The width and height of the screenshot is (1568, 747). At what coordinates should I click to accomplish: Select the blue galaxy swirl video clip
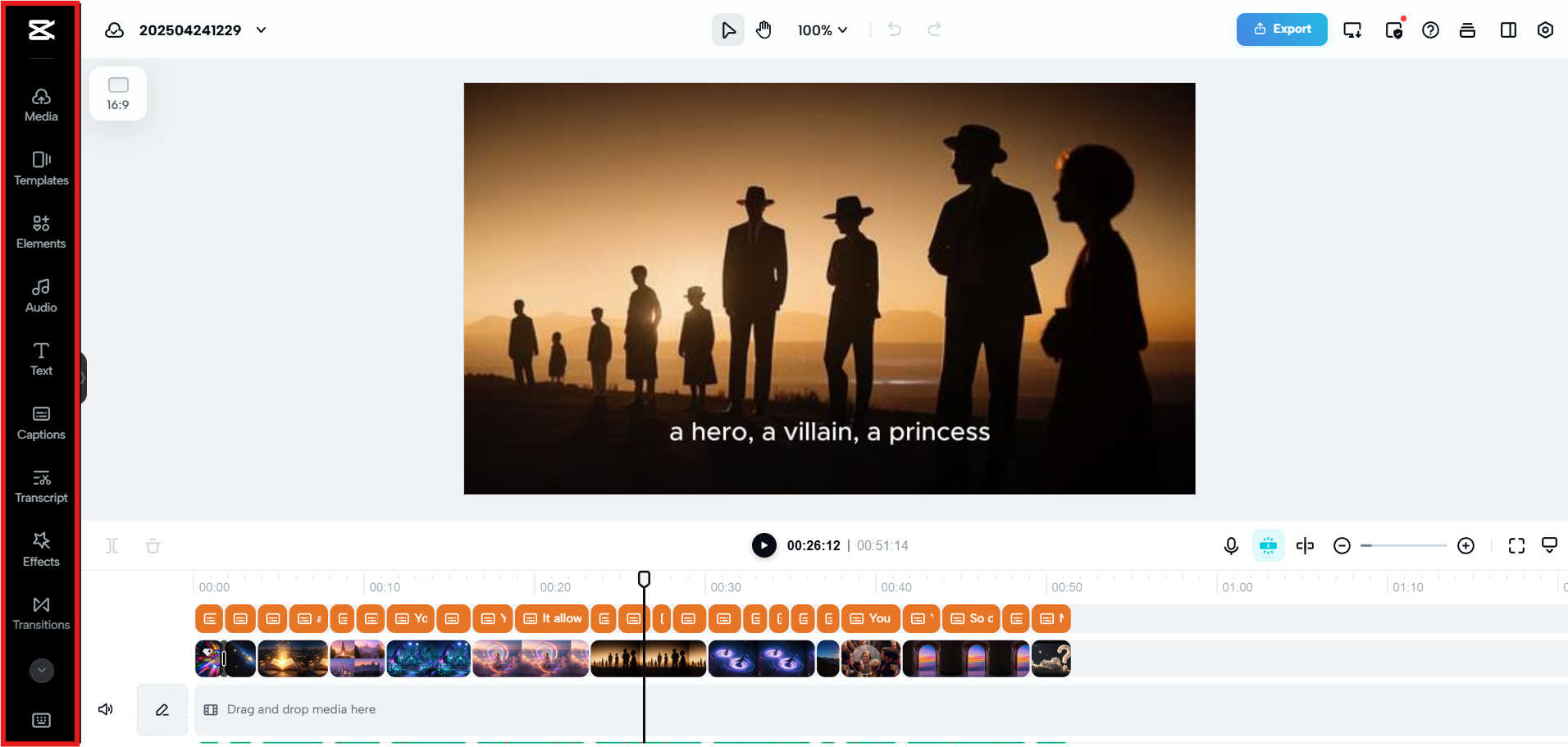pyautogui.click(x=761, y=658)
